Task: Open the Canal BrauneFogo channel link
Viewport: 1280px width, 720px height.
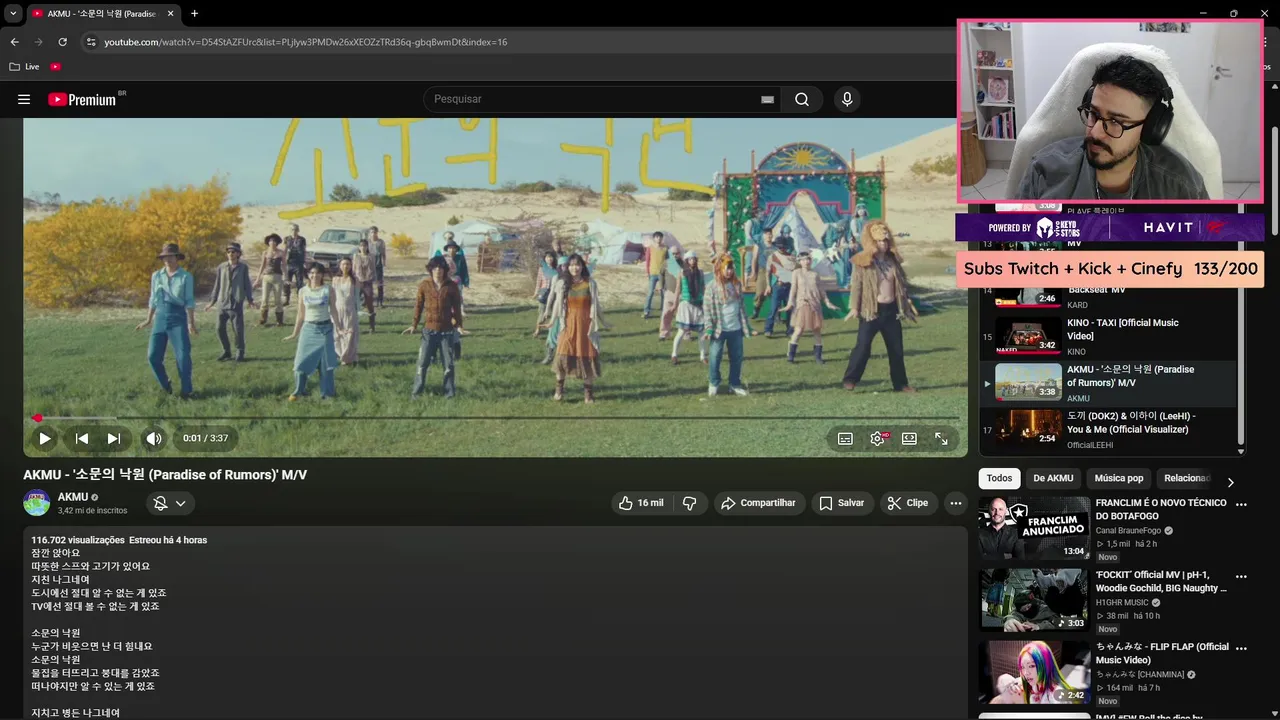Action: [x=1128, y=530]
